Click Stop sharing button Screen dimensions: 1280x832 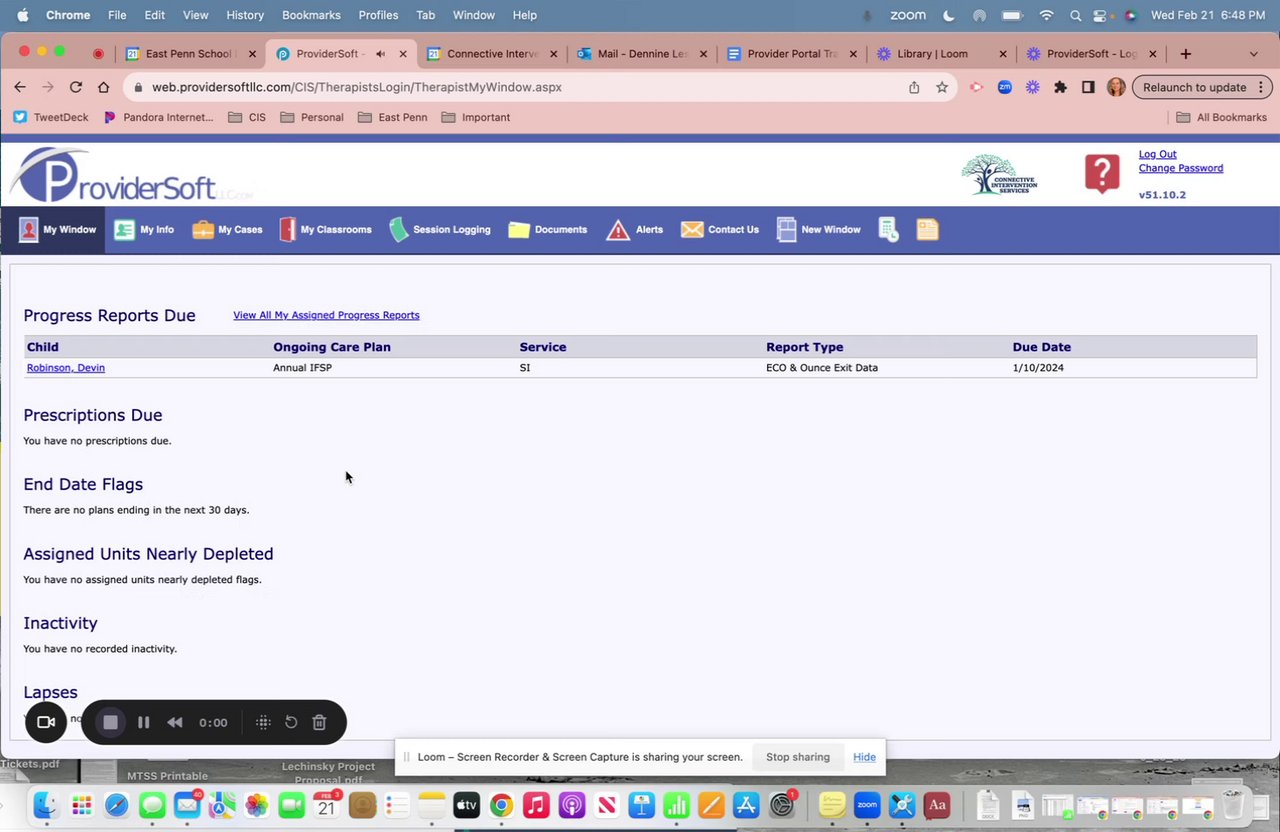797,757
